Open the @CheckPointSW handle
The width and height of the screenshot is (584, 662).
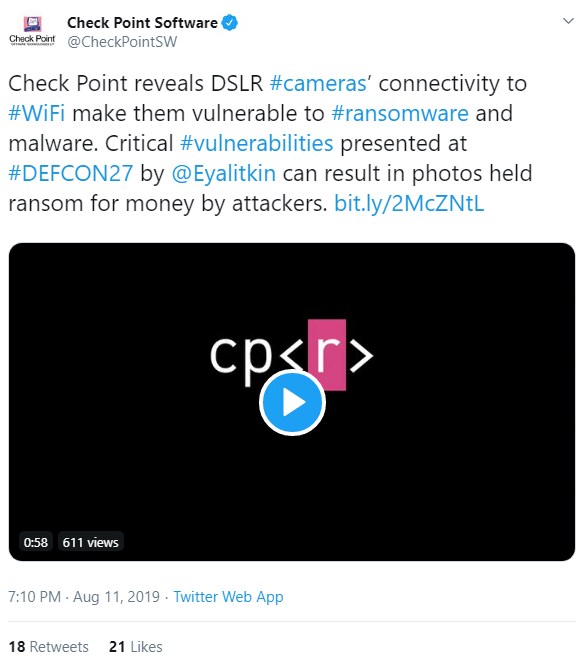pyautogui.click(x=122, y=42)
